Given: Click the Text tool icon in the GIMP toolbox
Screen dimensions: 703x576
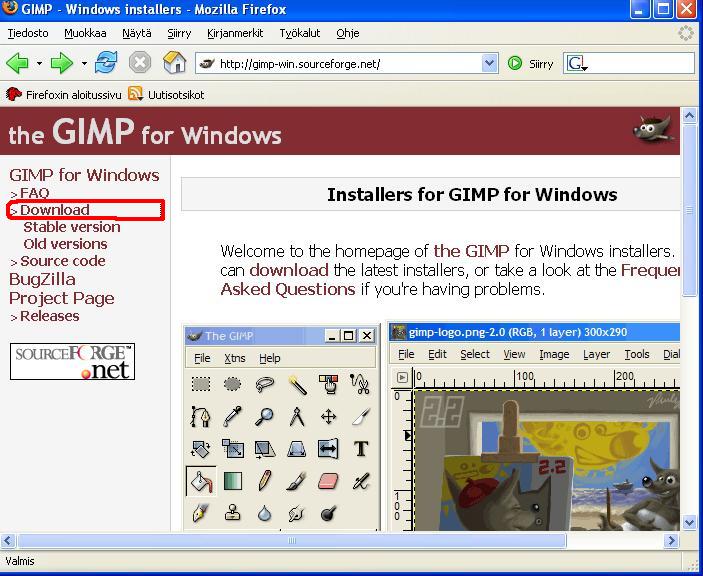Looking at the screenshot, I should tap(361, 449).
